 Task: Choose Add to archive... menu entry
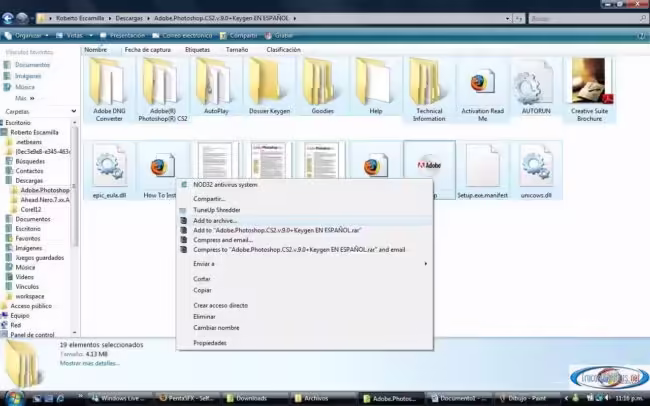[x=305, y=221]
